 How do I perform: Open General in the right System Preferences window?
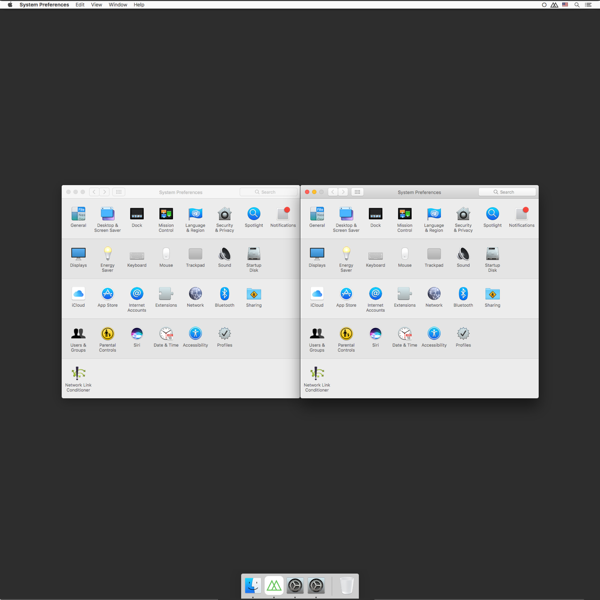(317, 217)
